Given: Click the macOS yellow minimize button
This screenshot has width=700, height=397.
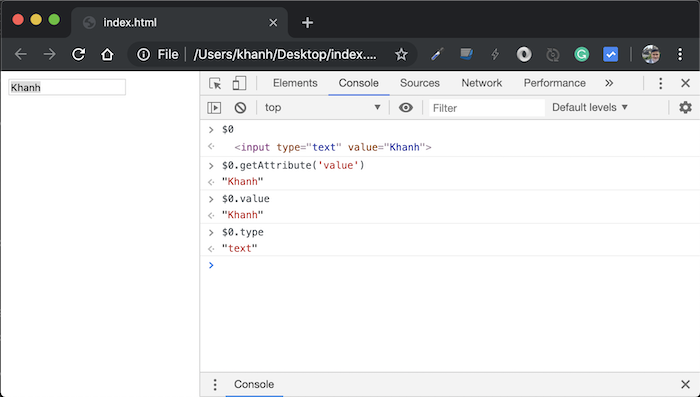Looking at the screenshot, I should tap(36, 20).
